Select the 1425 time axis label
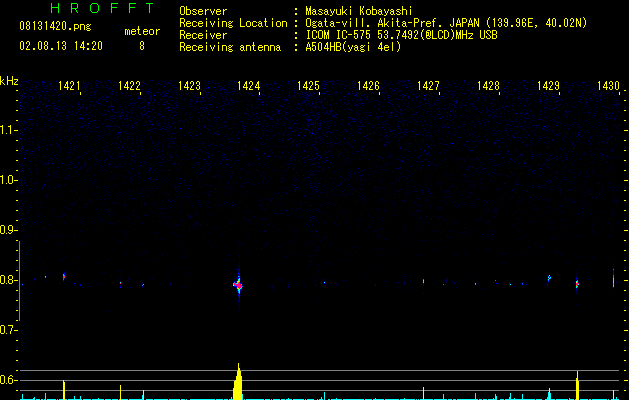This screenshot has width=629, height=400. pyautogui.click(x=308, y=87)
